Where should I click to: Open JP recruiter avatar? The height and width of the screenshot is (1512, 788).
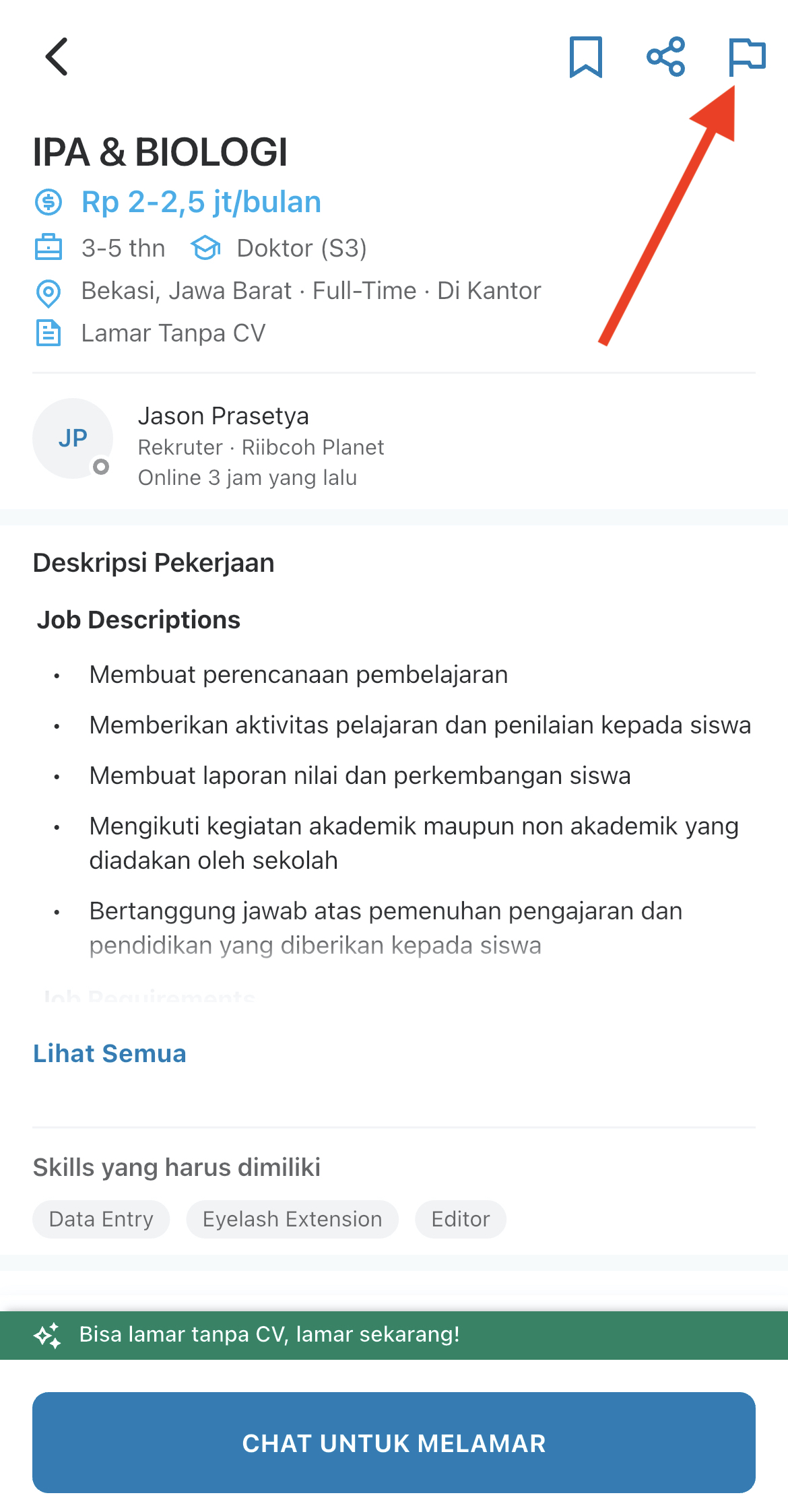coord(73,438)
